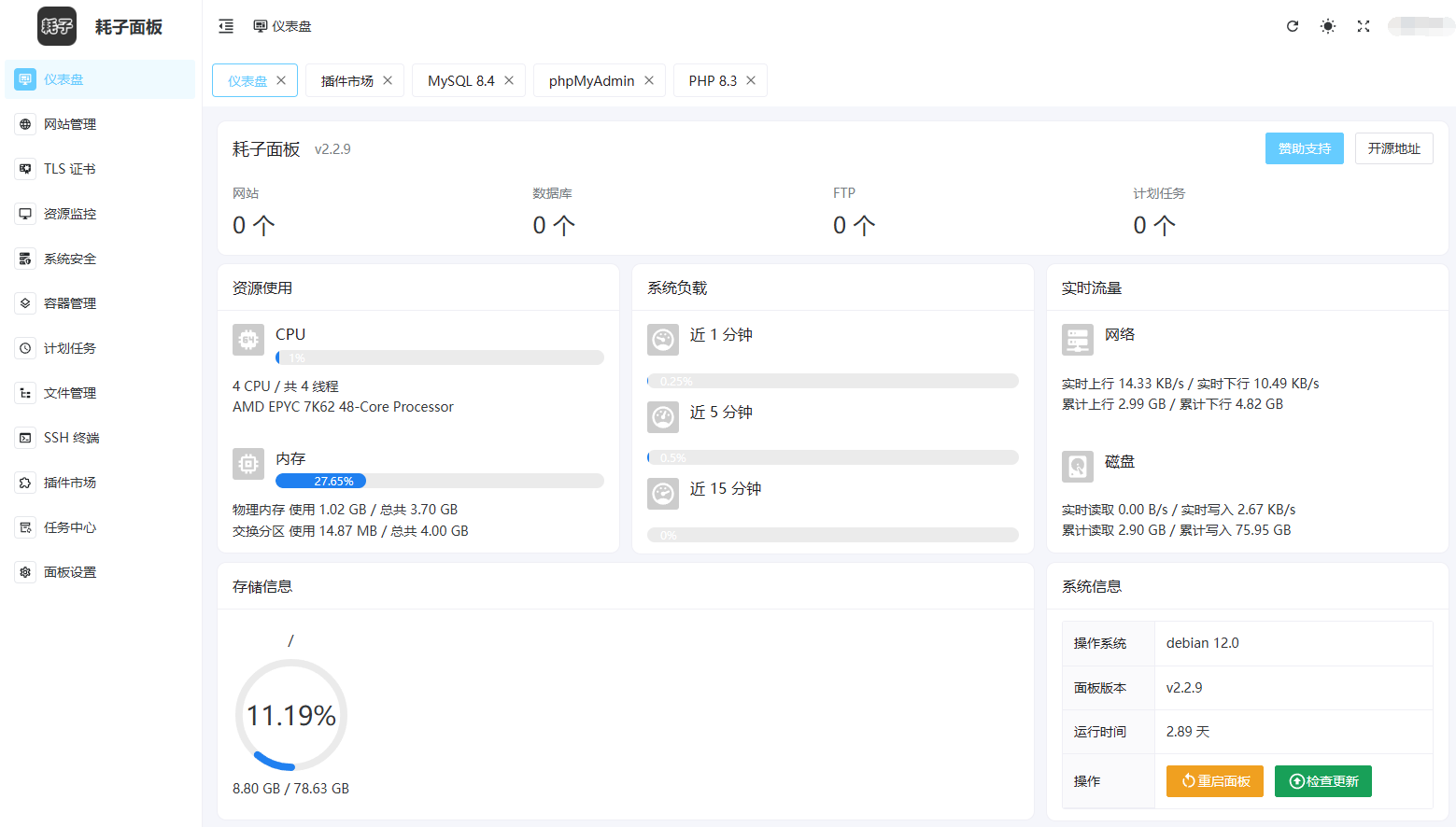Launch SSH 终端 from sidebar
Viewport: 1456px width, 827px height.
coord(71,438)
